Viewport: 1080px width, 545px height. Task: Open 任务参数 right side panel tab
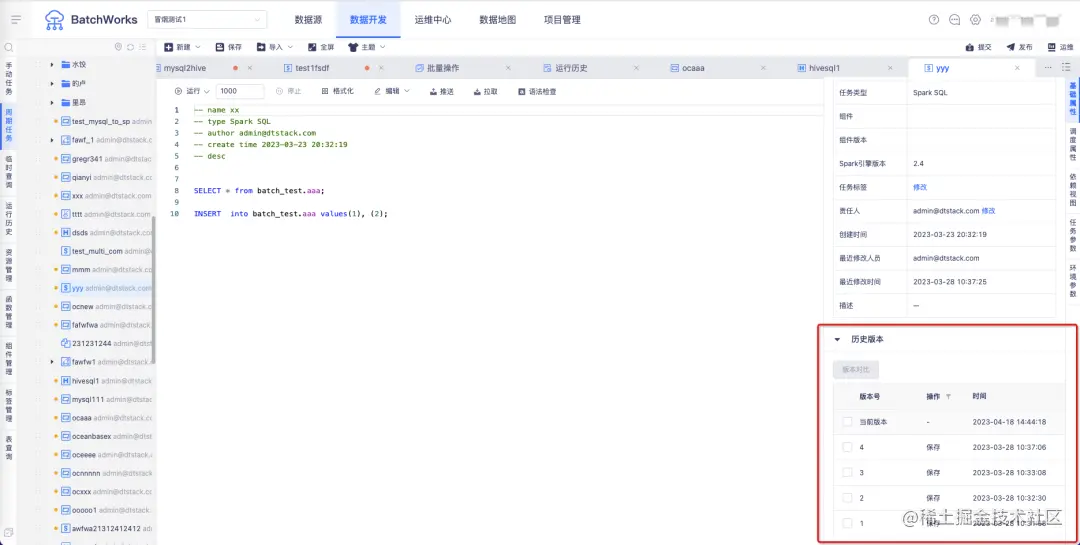1072,235
